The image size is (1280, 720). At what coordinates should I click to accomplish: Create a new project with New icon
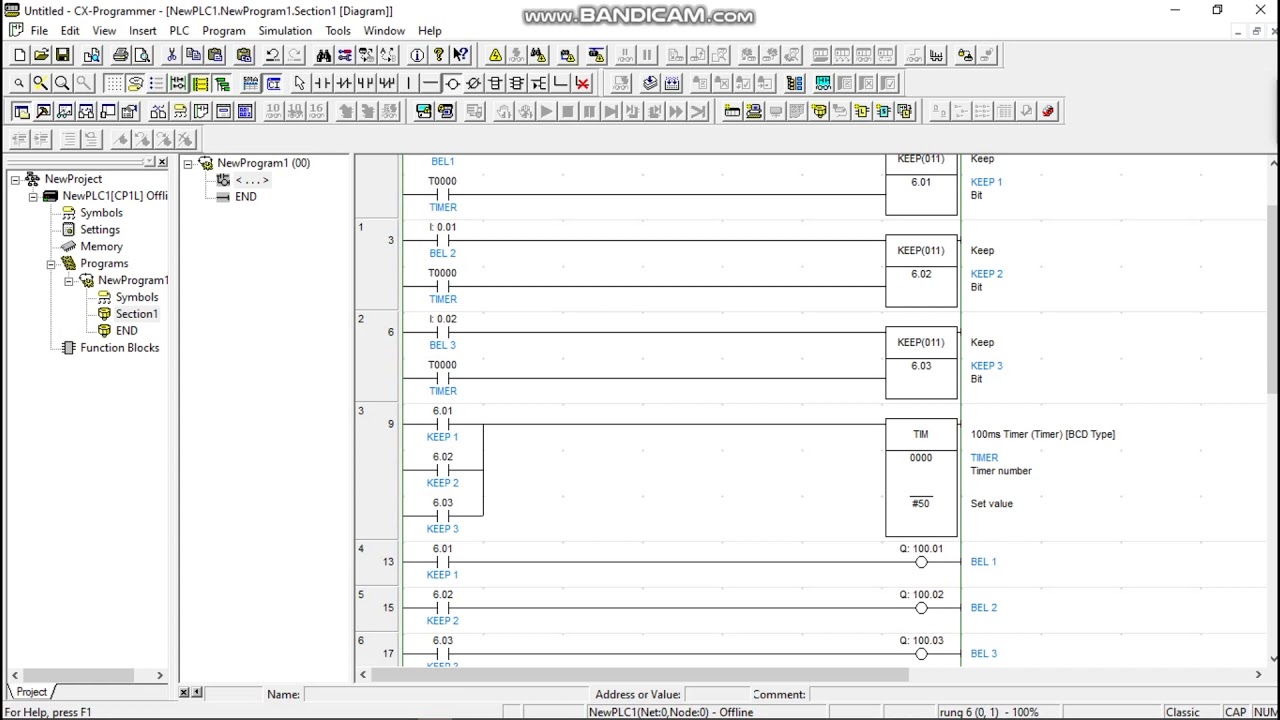pos(19,55)
